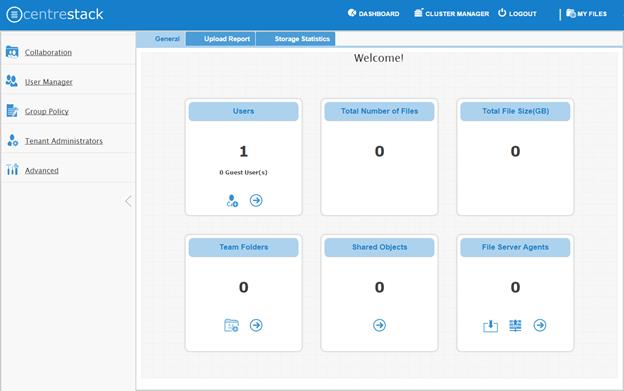
Task: Click the arrow icon in Users card
Action: point(256,200)
